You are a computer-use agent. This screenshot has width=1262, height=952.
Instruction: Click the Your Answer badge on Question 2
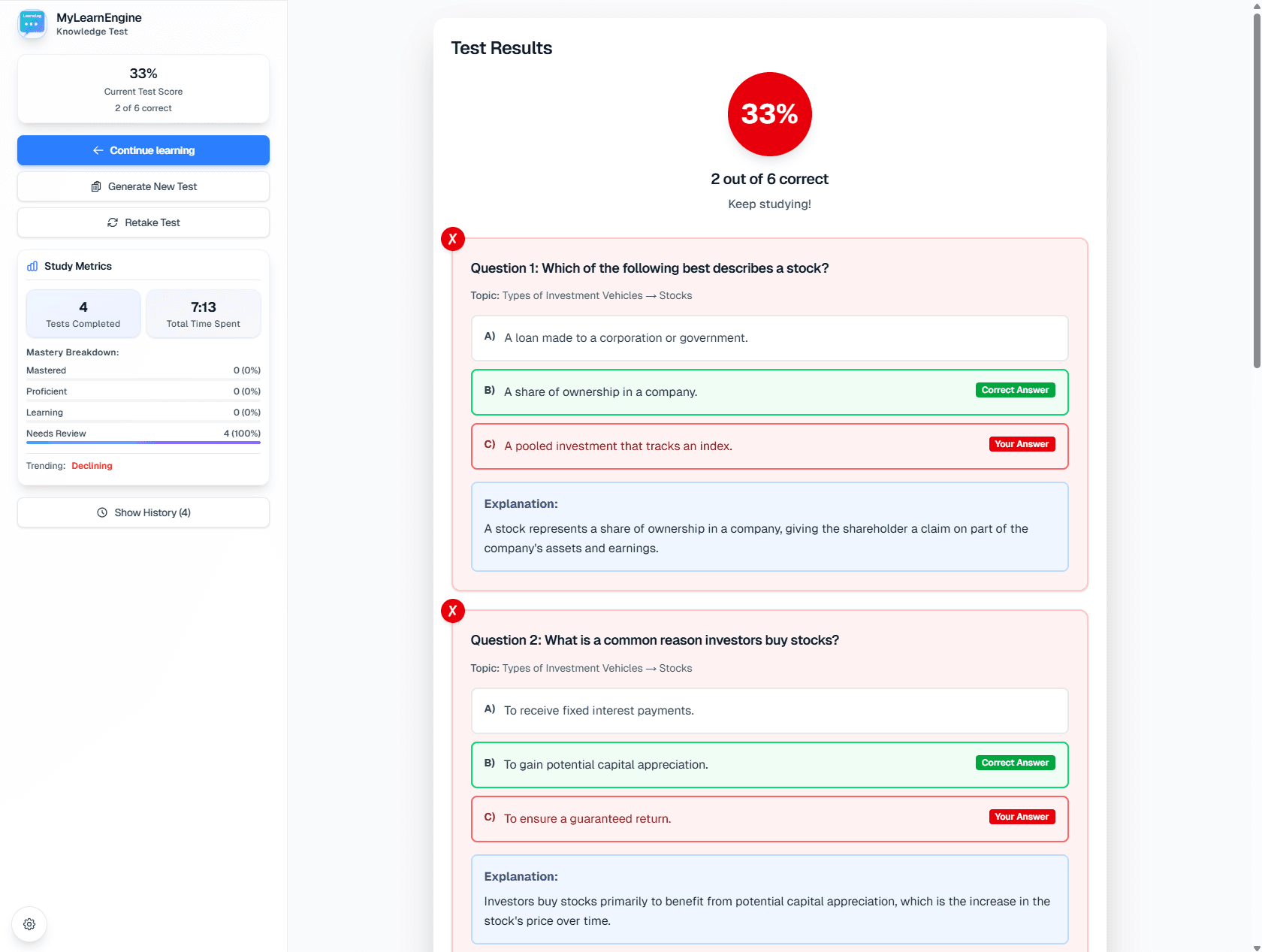click(1022, 817)
